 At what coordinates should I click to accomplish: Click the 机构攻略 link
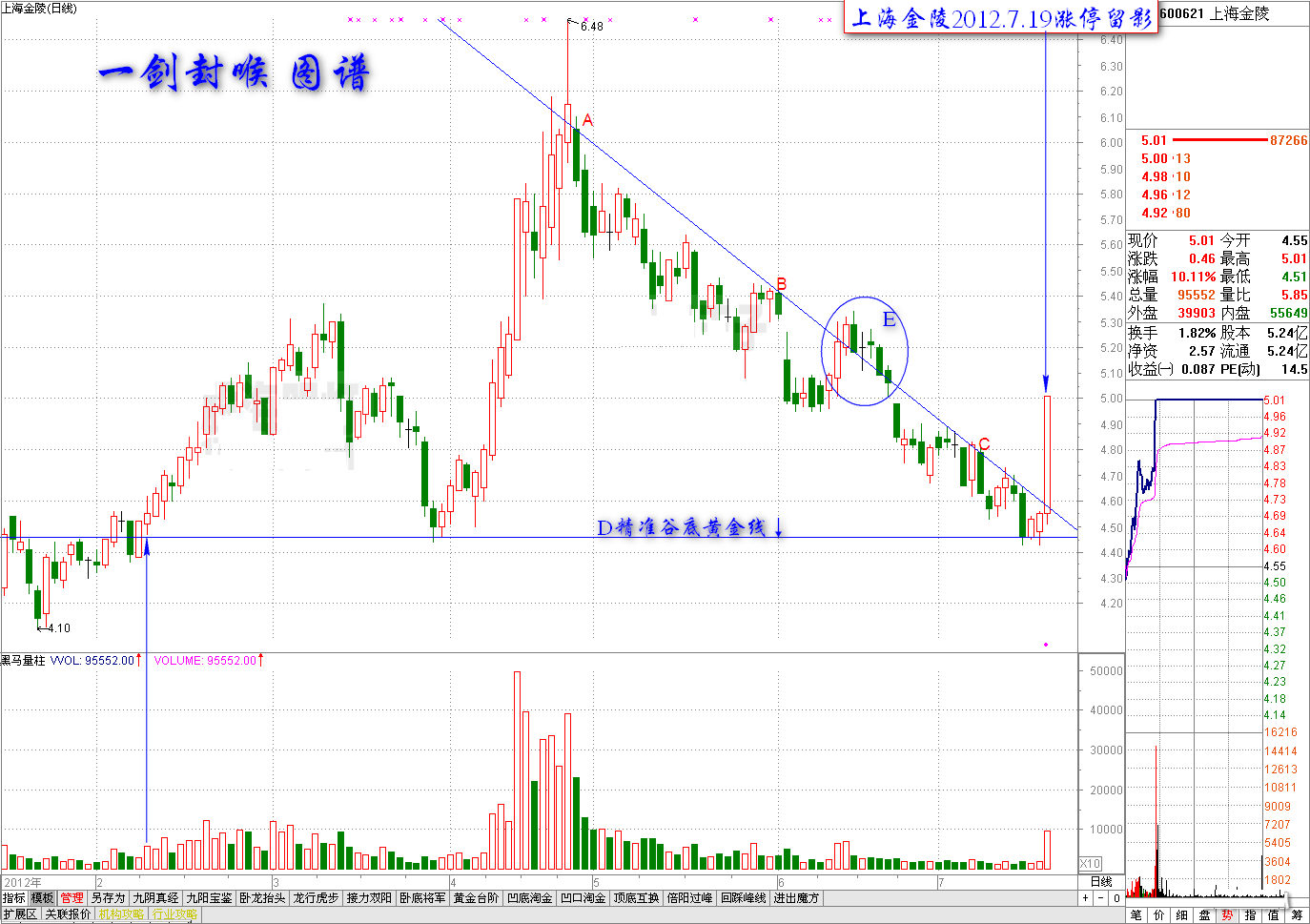tap(121, 914)
